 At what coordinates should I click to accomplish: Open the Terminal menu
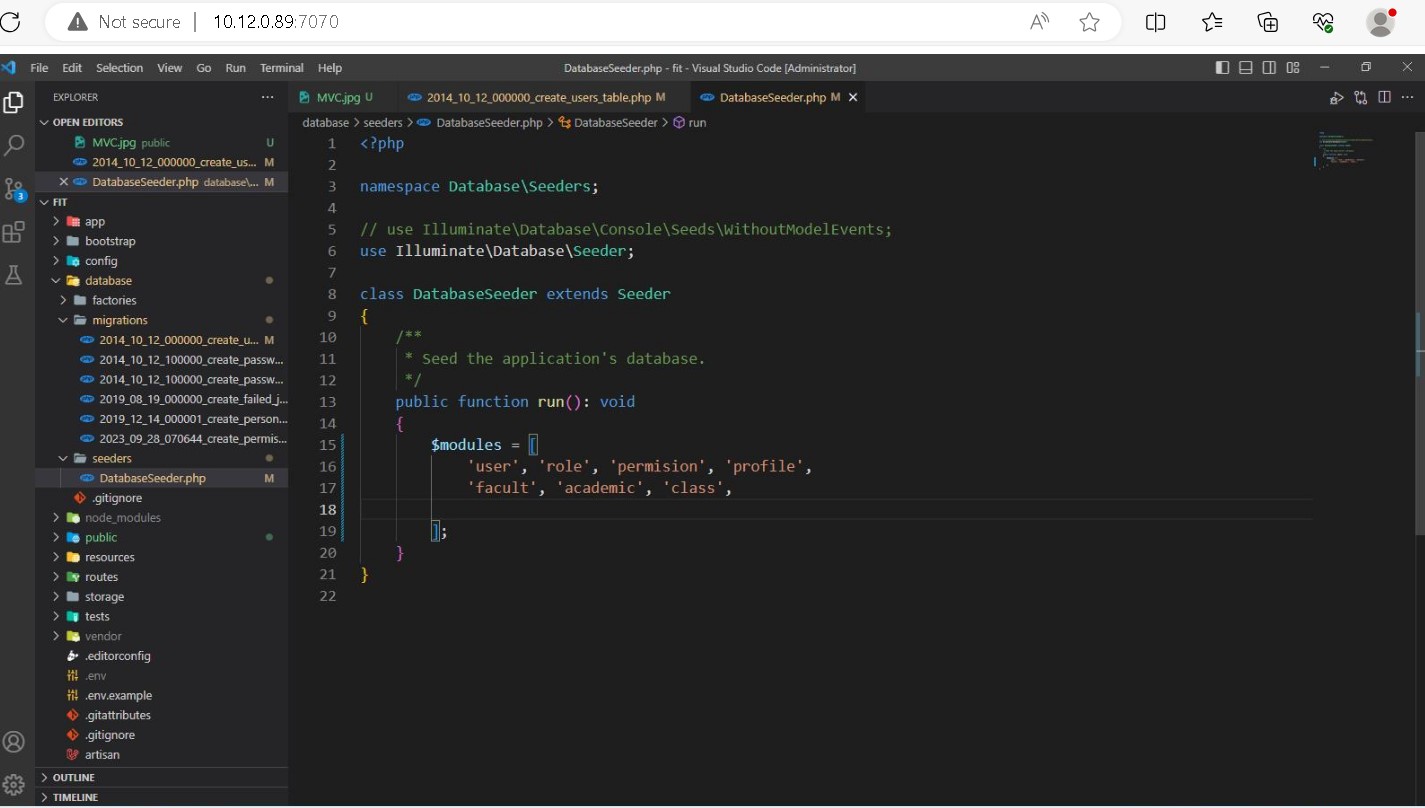pos(281,68)
